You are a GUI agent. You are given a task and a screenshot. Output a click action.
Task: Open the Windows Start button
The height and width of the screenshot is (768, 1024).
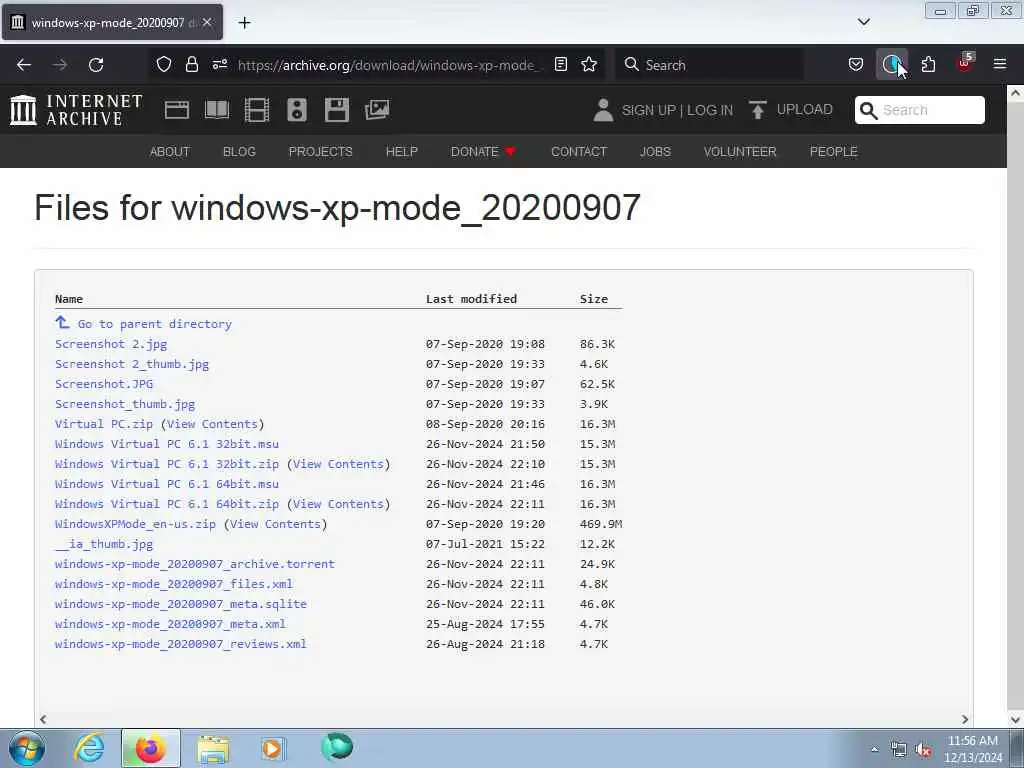tap(27, 748)
